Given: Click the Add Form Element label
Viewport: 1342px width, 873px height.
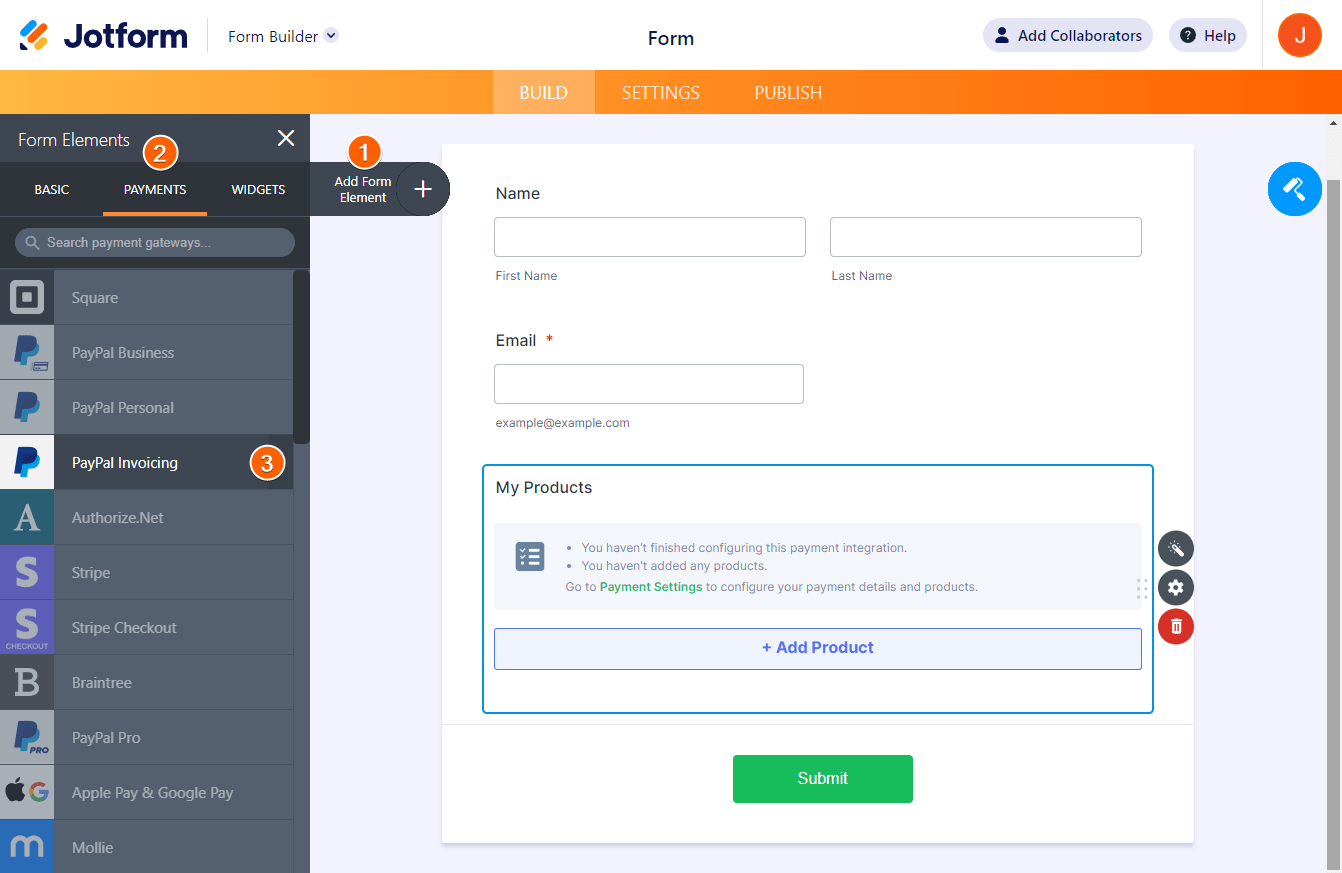Looking at the screenshot, I should coord(362,190).
